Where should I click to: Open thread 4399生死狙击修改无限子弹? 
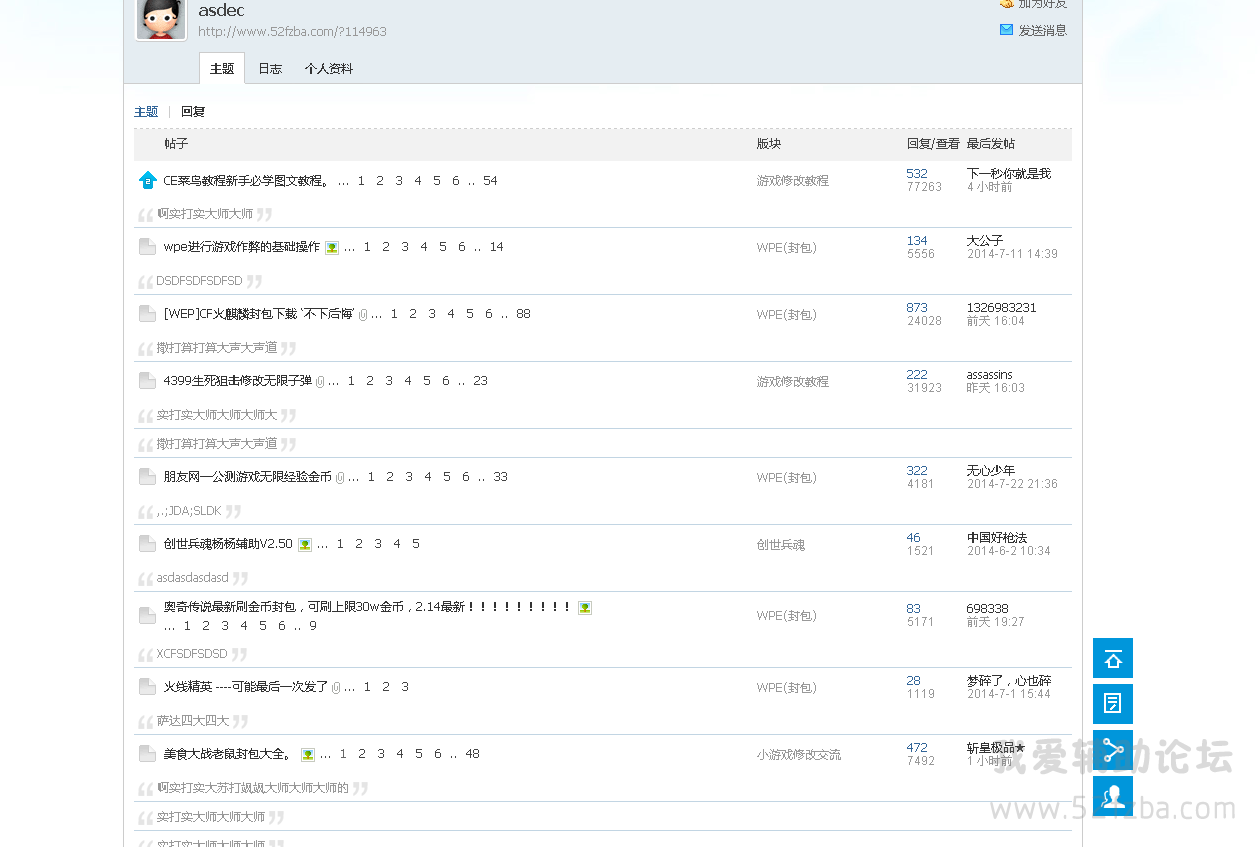coord(237,381)
